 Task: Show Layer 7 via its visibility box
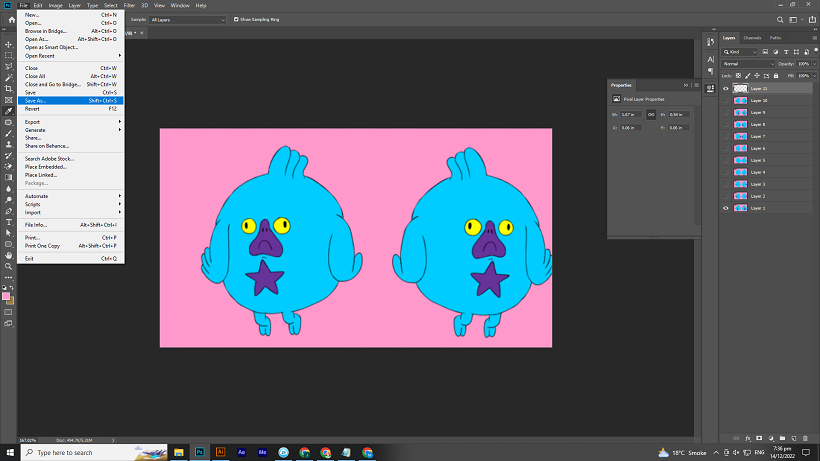coord(725,136)
